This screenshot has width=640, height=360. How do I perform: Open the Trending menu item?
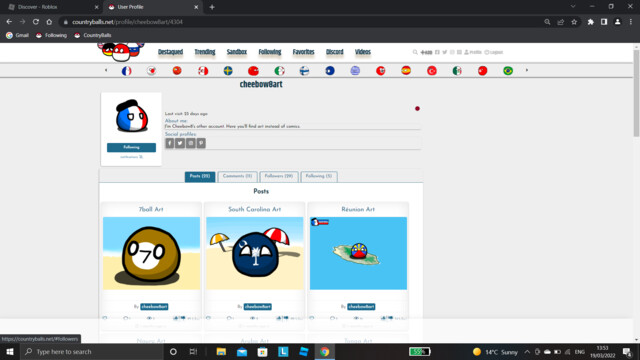point(204,52)
